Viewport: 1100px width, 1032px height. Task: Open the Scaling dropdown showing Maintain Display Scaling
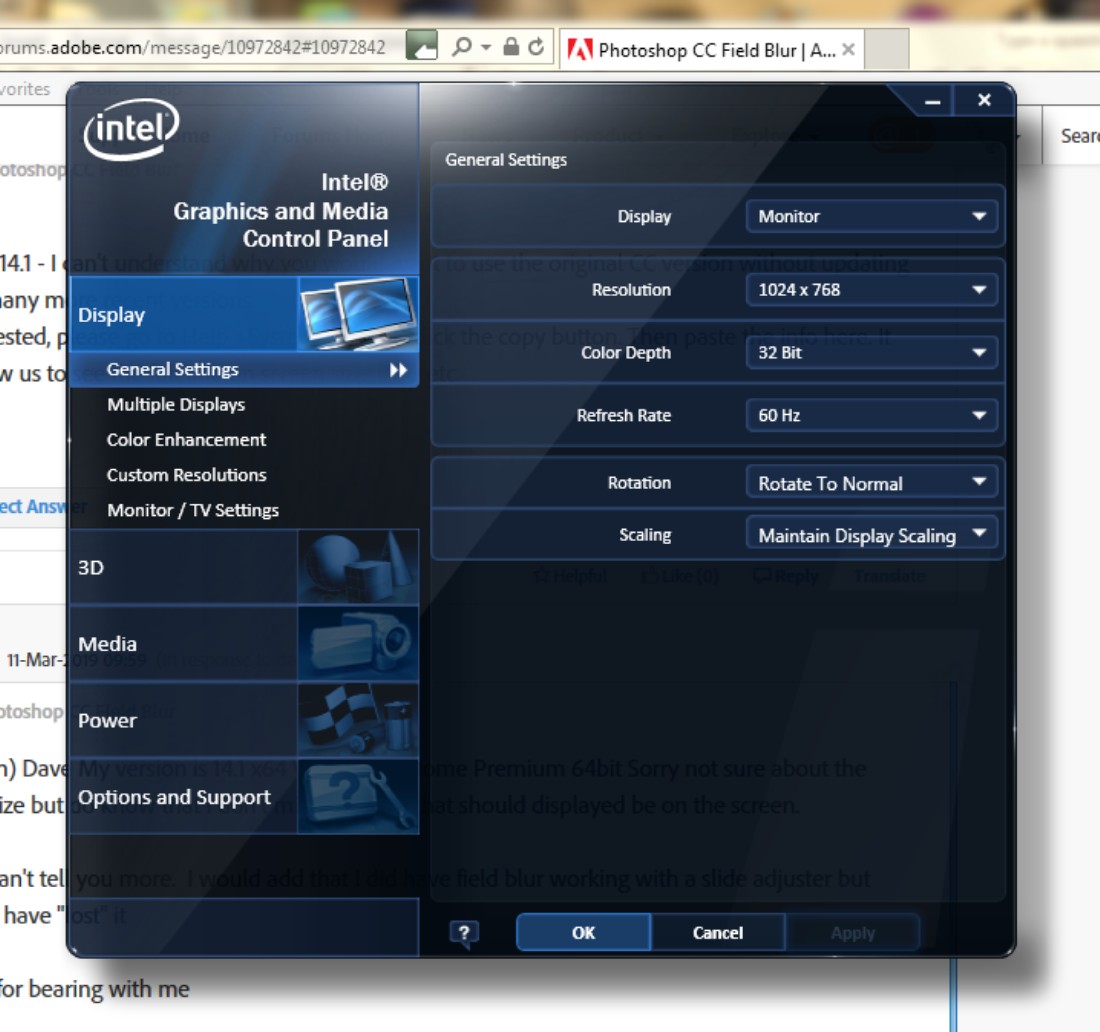click(871, 535)
